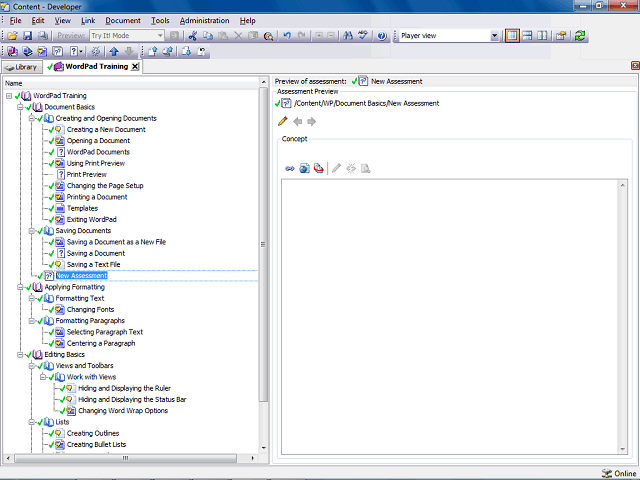Collapse the WordPad Training root node
The height and width of the screenshot is (480, 640).
pos(9,96)
